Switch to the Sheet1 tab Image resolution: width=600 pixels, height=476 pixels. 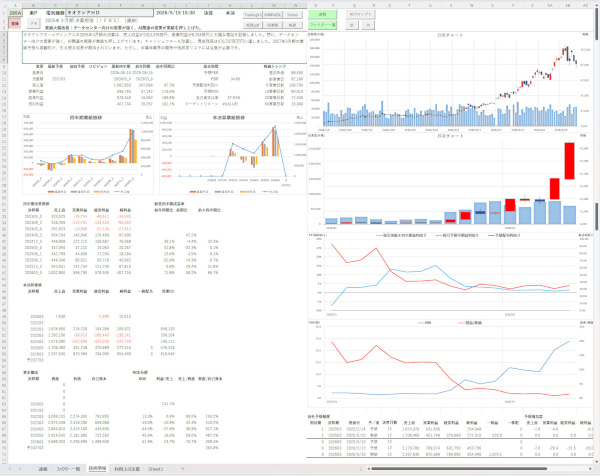coord(156,469)
